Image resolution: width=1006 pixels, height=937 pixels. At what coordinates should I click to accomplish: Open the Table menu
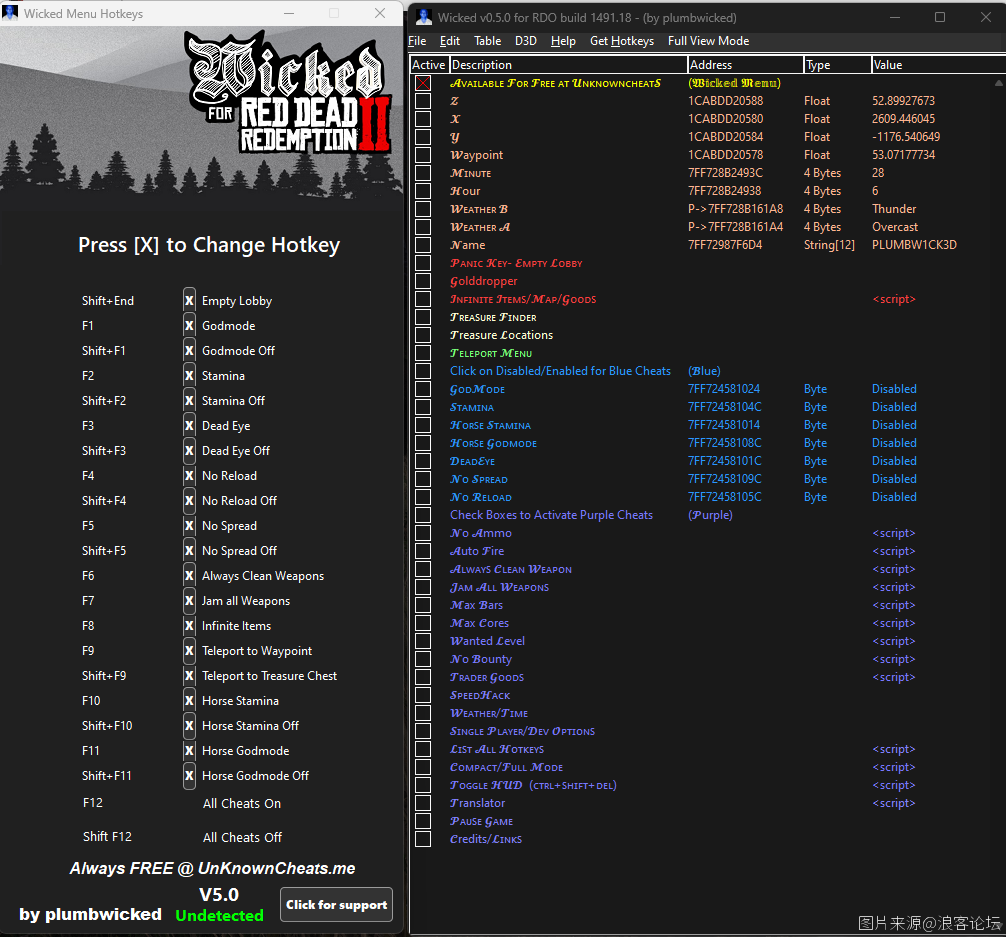coord(488,41)
